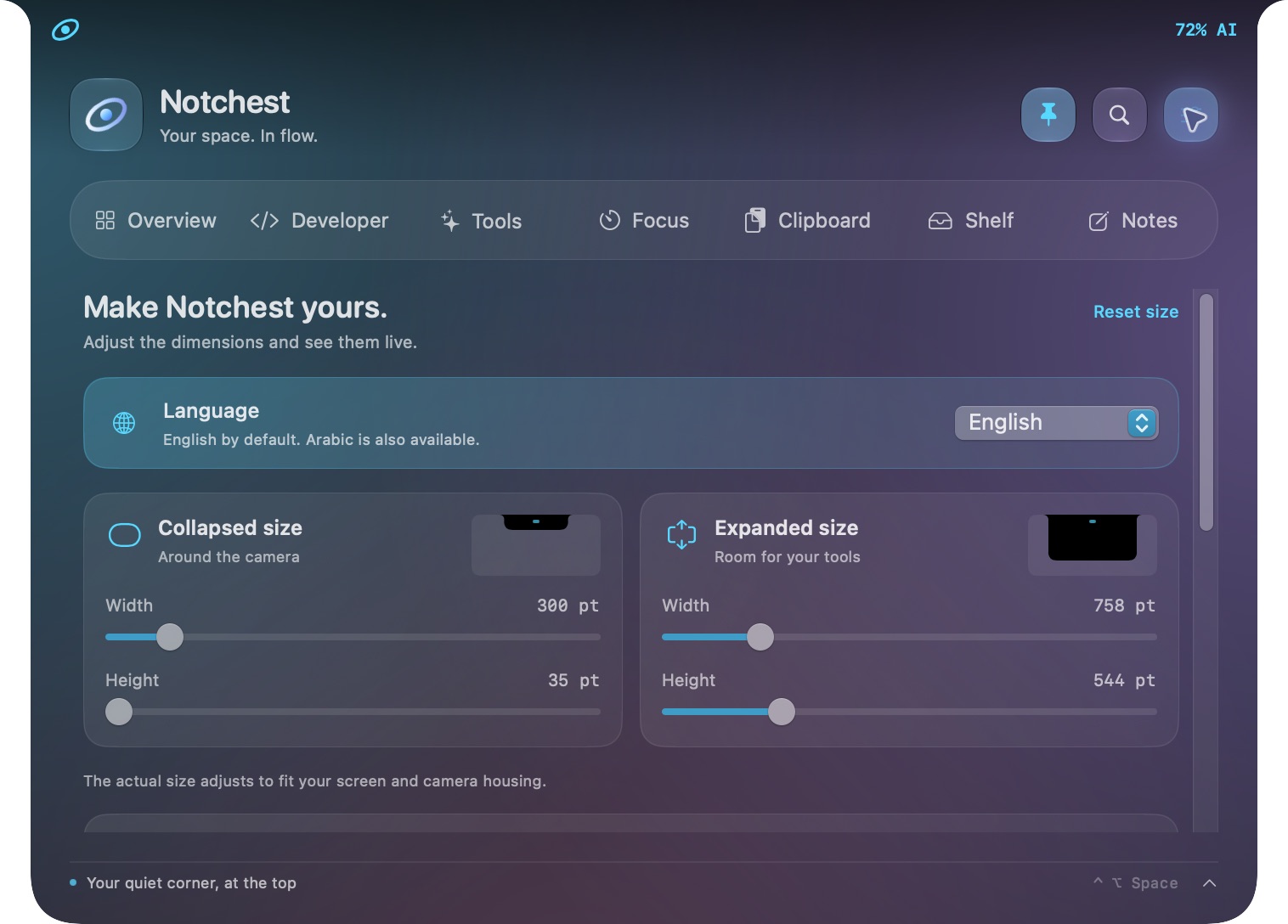Click the large Notchest app logo
This screenshot has width=1288, height=924.
(106, 115)
